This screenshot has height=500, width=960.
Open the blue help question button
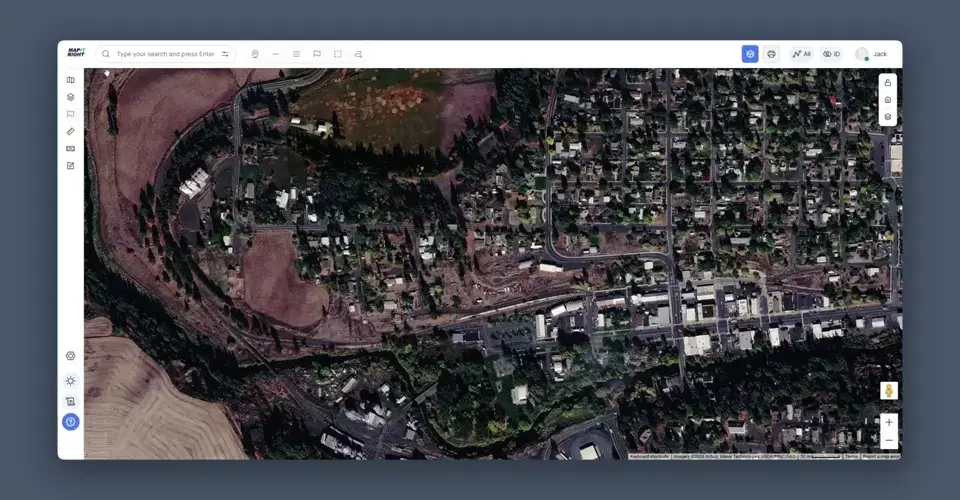[x=70, y=422]
